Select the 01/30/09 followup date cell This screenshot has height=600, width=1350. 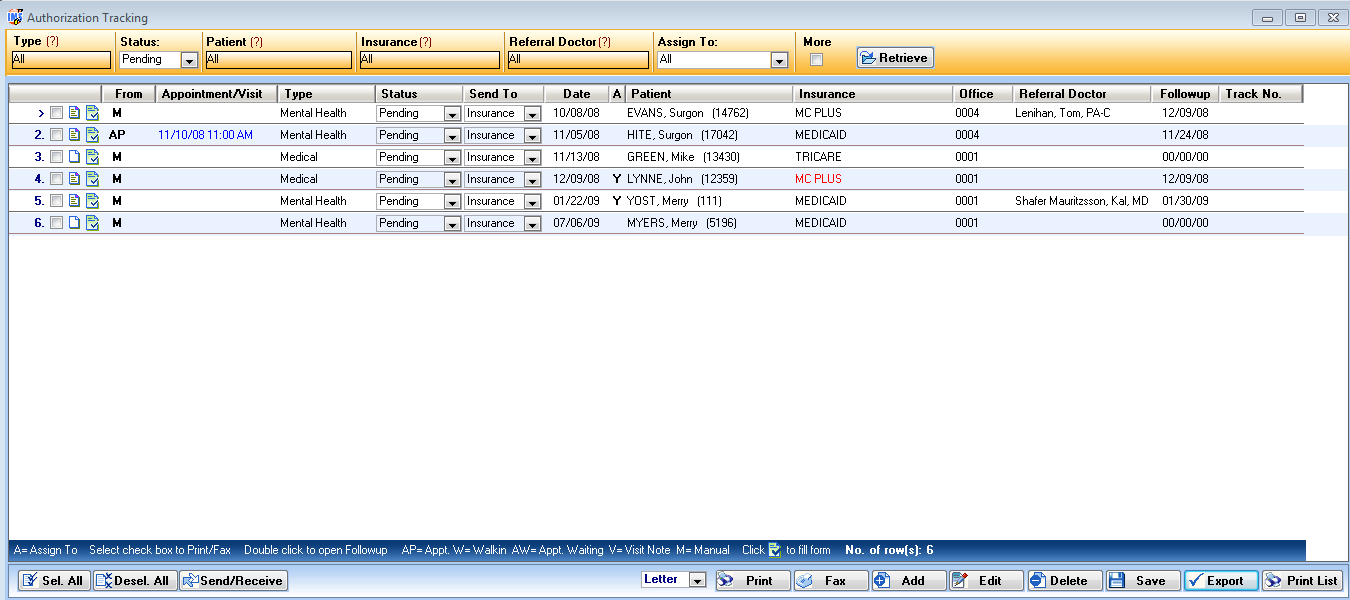pyautogui.click(x=1185, y=201)
